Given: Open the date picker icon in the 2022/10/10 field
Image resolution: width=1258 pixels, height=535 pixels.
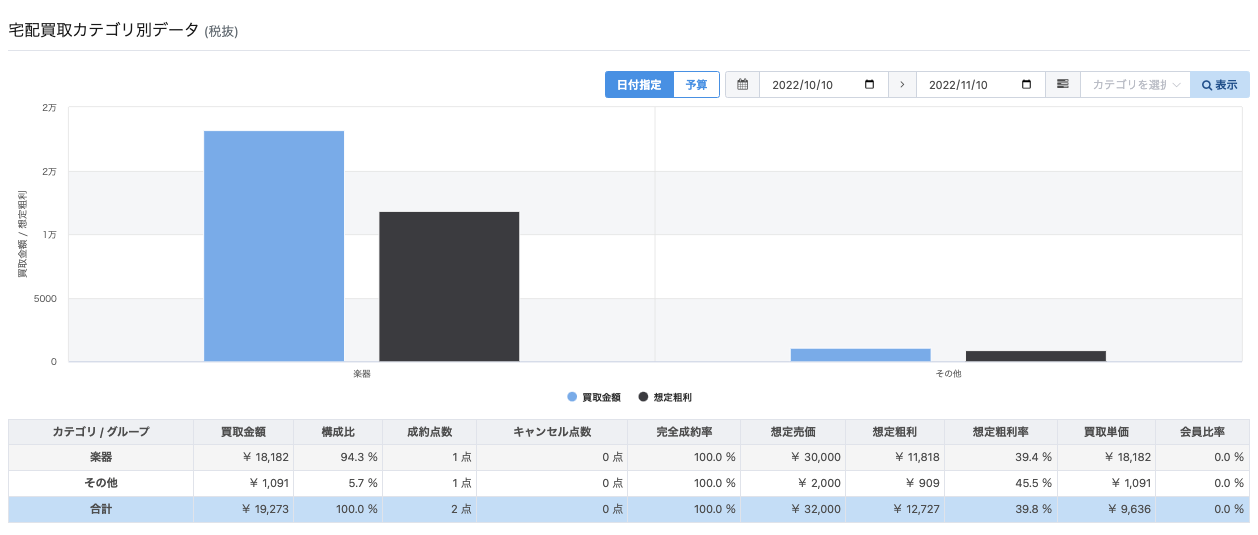Looking at the screenshot, I should tap(869, 85).
